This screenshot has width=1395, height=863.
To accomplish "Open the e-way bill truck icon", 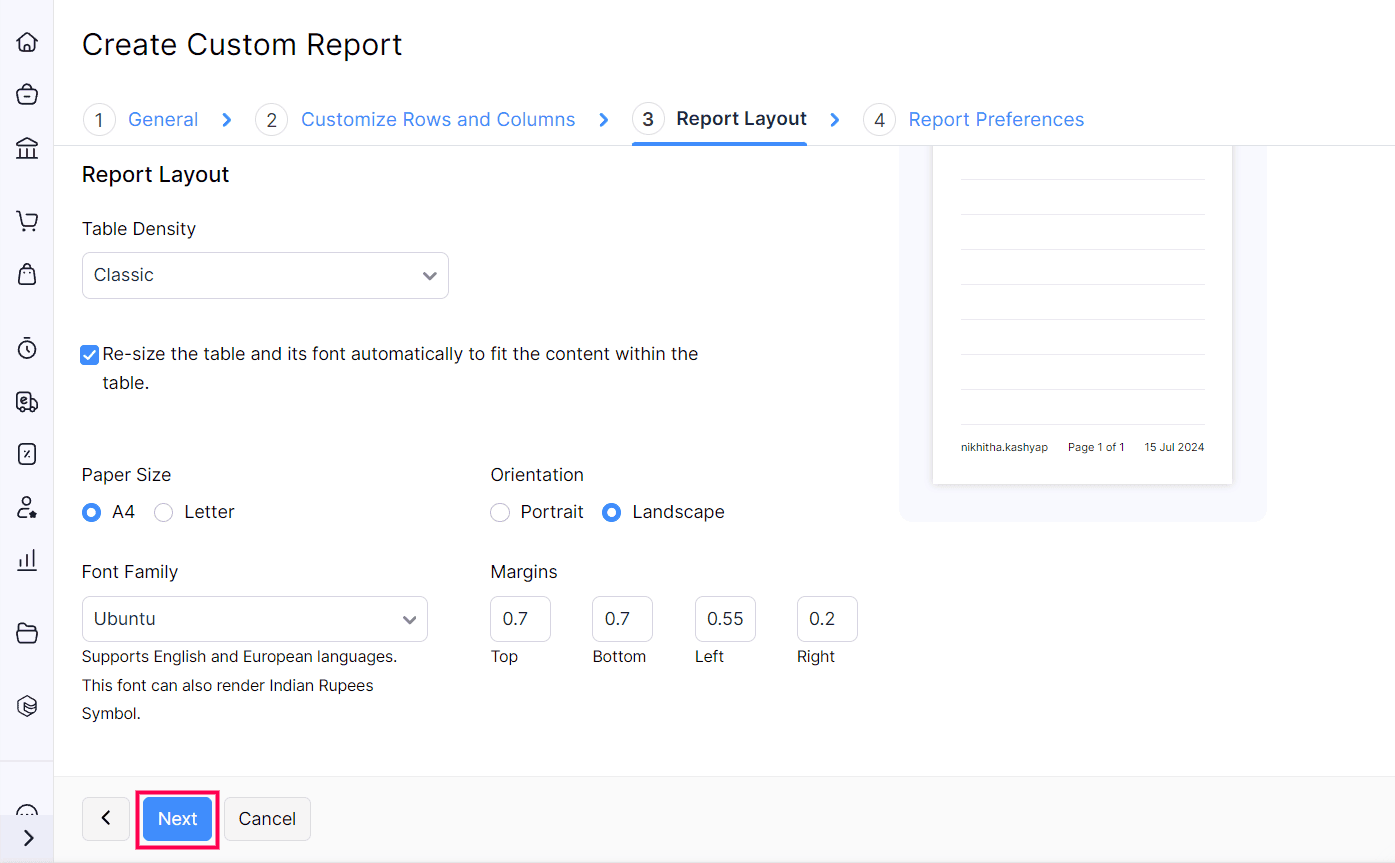I will pyautogui.click(x=27, y=401).
